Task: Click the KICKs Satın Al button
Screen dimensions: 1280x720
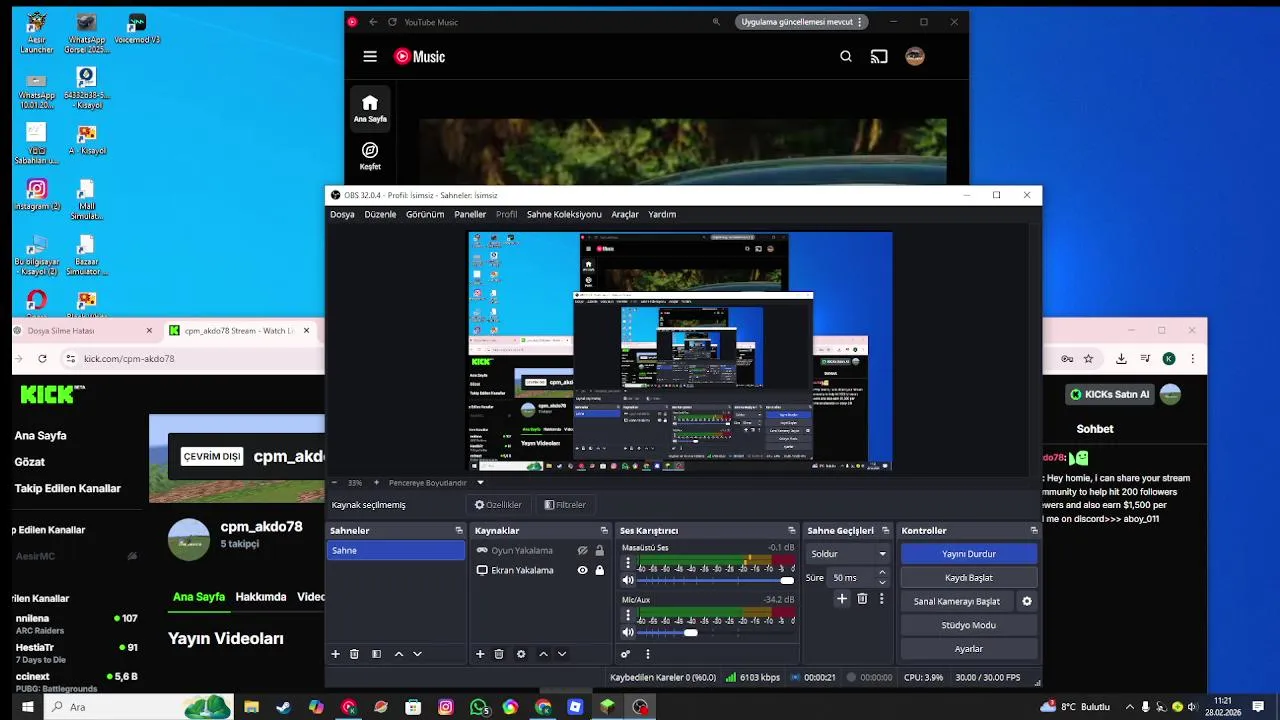Action: [1109, 394]
